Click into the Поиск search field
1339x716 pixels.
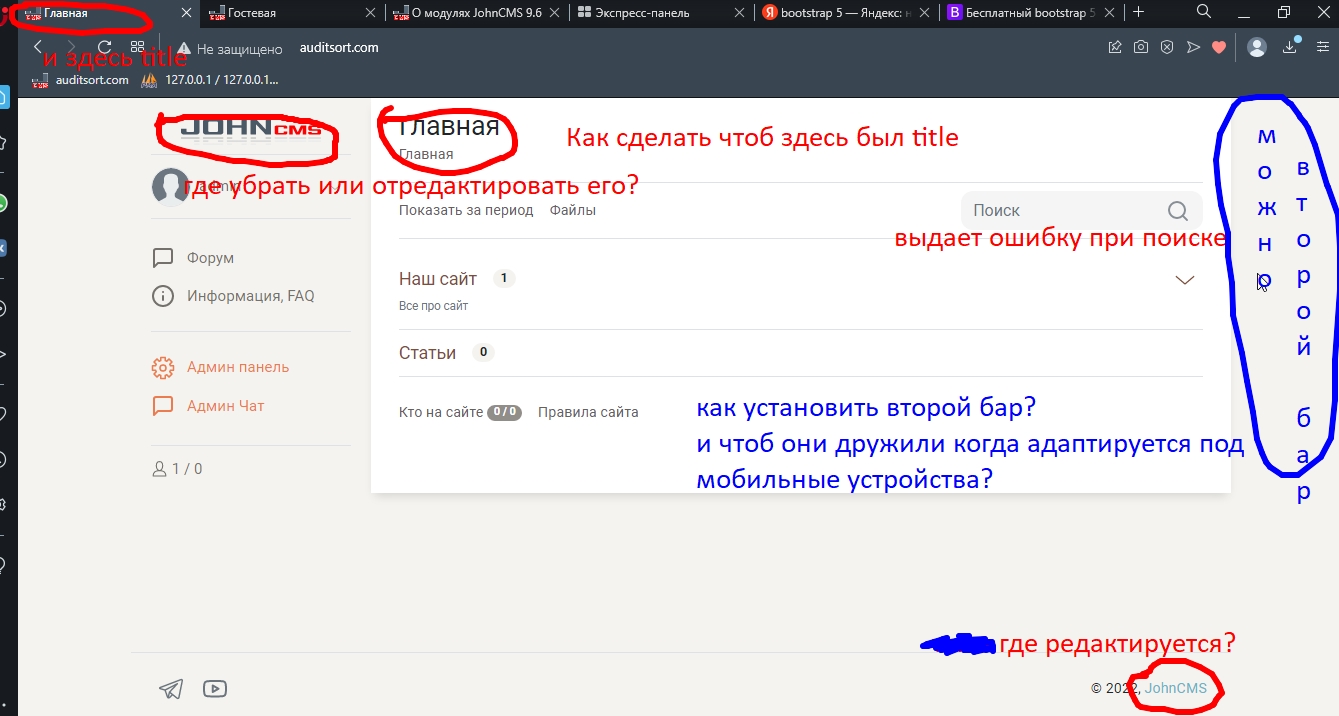[1060, 211]
